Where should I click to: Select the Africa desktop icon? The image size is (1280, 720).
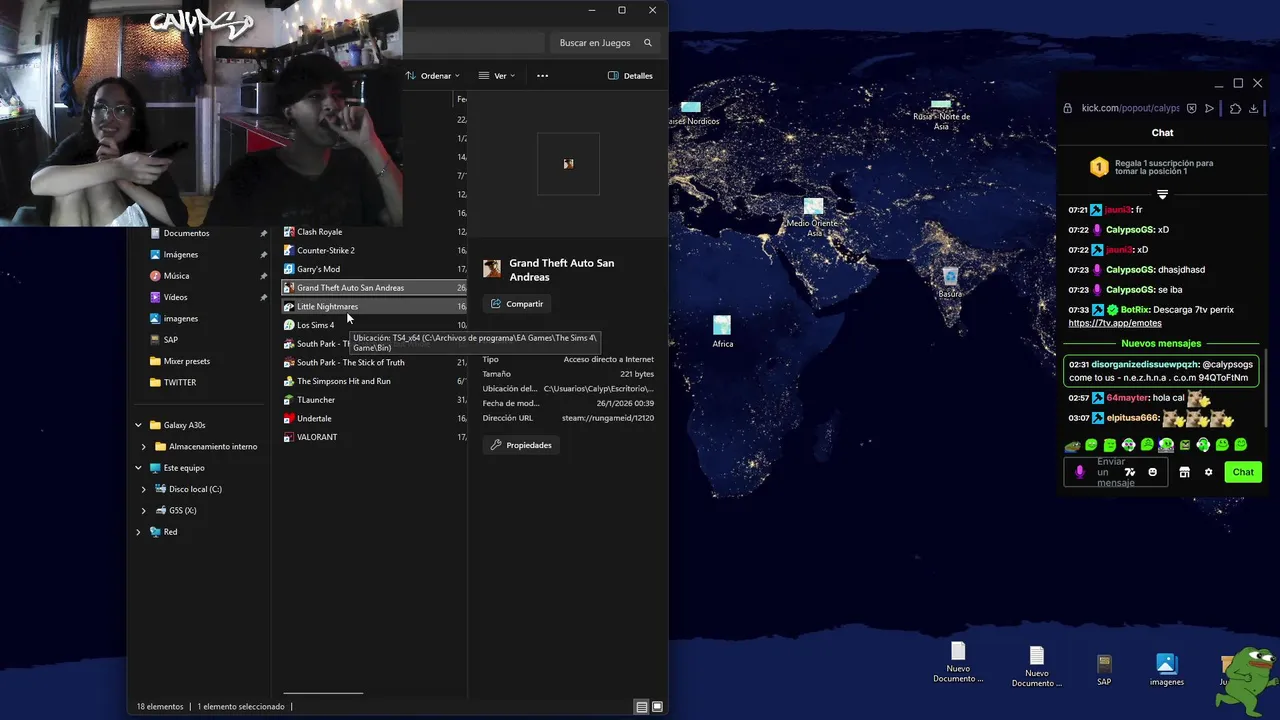722,332
